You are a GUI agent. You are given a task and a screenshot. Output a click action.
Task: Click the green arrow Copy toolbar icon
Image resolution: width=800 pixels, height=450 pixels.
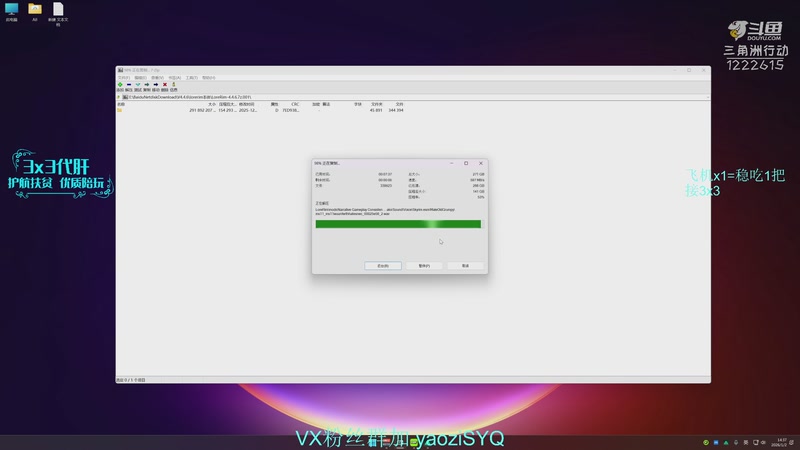click(x=147, y=85)
